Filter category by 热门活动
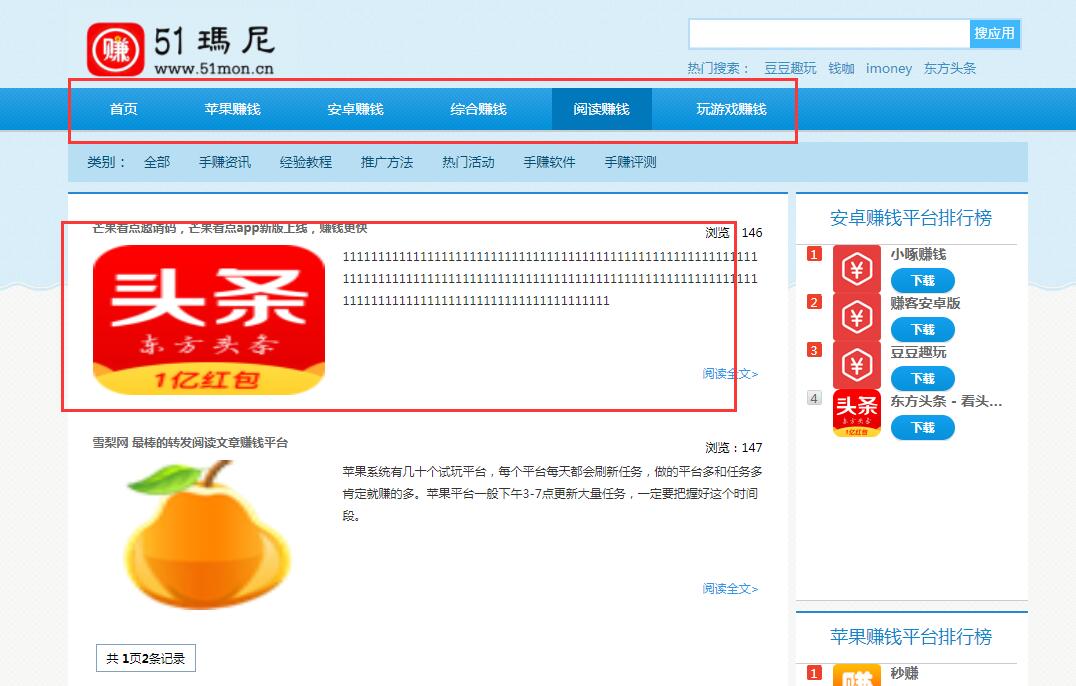The width and height of the screenshot is (1076, 686). pos(469,163)
